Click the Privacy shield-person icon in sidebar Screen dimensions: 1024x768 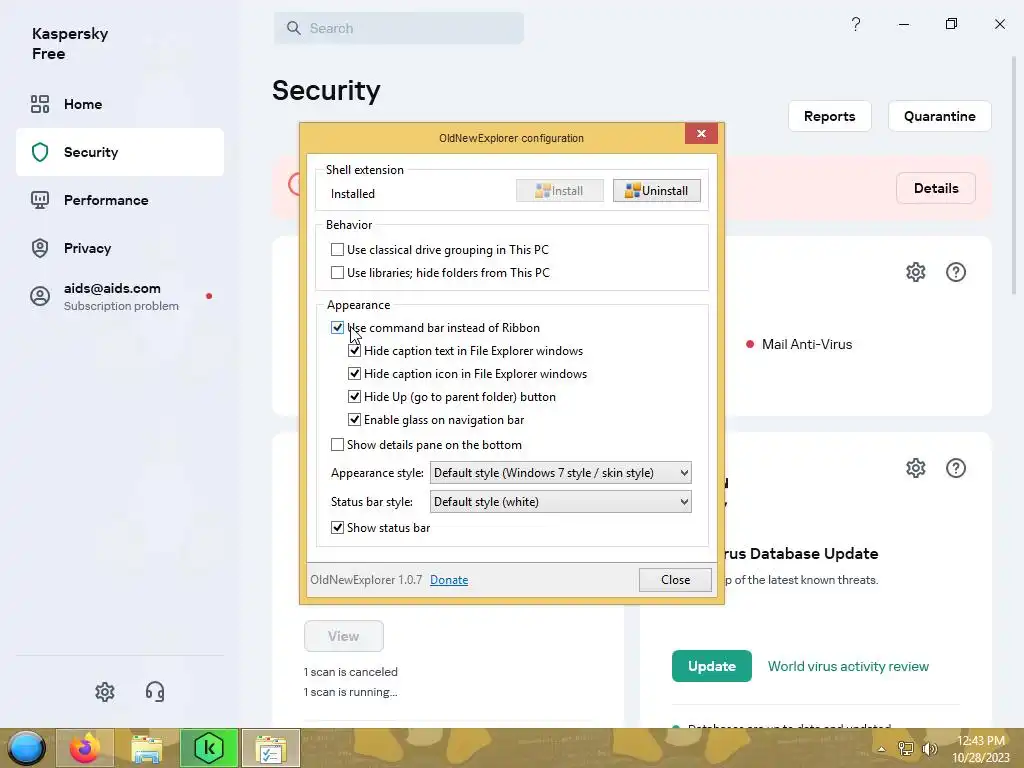[x=40, y=248]
